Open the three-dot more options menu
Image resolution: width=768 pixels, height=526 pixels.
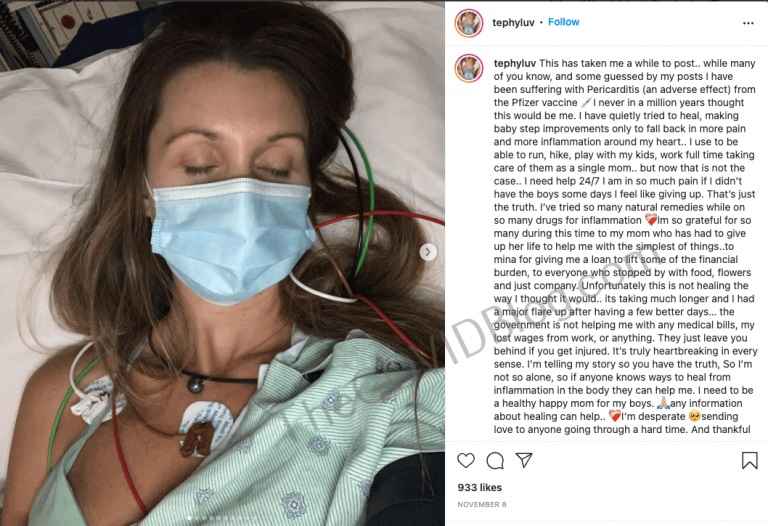coord(748,23)
